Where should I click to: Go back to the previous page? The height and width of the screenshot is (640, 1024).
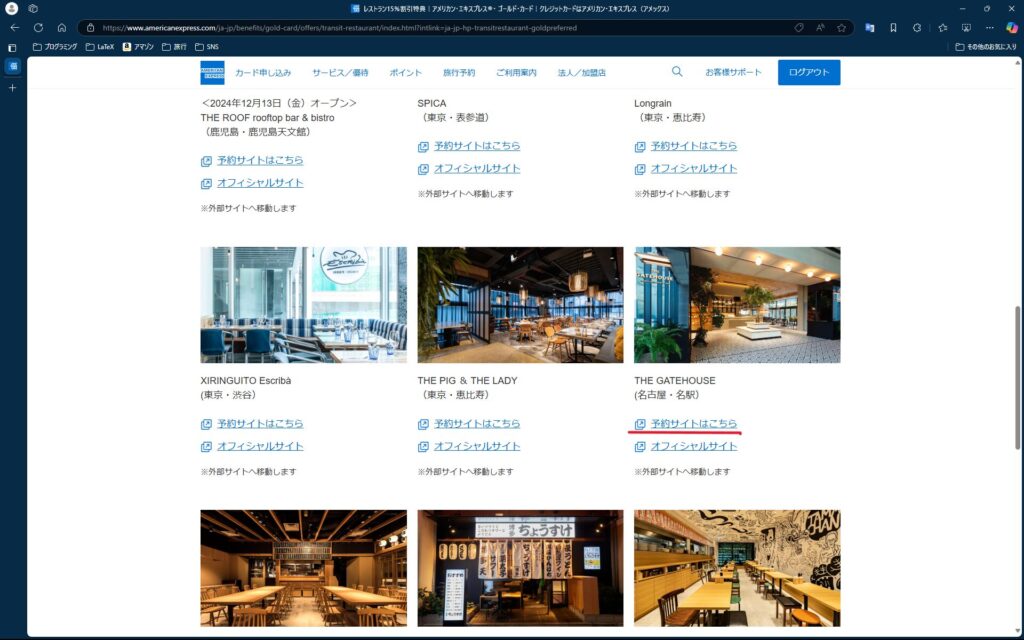[x=14, y=27]
